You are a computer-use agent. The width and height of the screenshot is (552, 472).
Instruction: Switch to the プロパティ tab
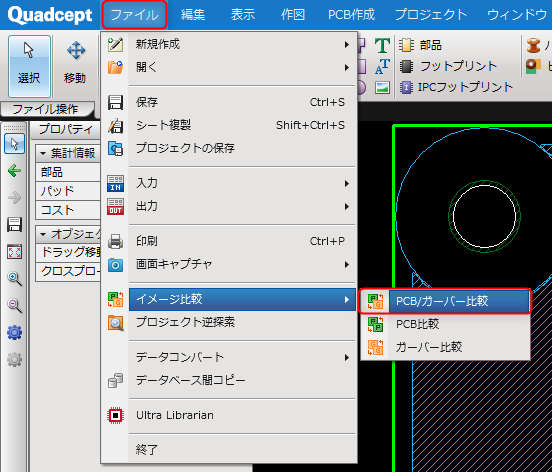[x=65, y=130]
